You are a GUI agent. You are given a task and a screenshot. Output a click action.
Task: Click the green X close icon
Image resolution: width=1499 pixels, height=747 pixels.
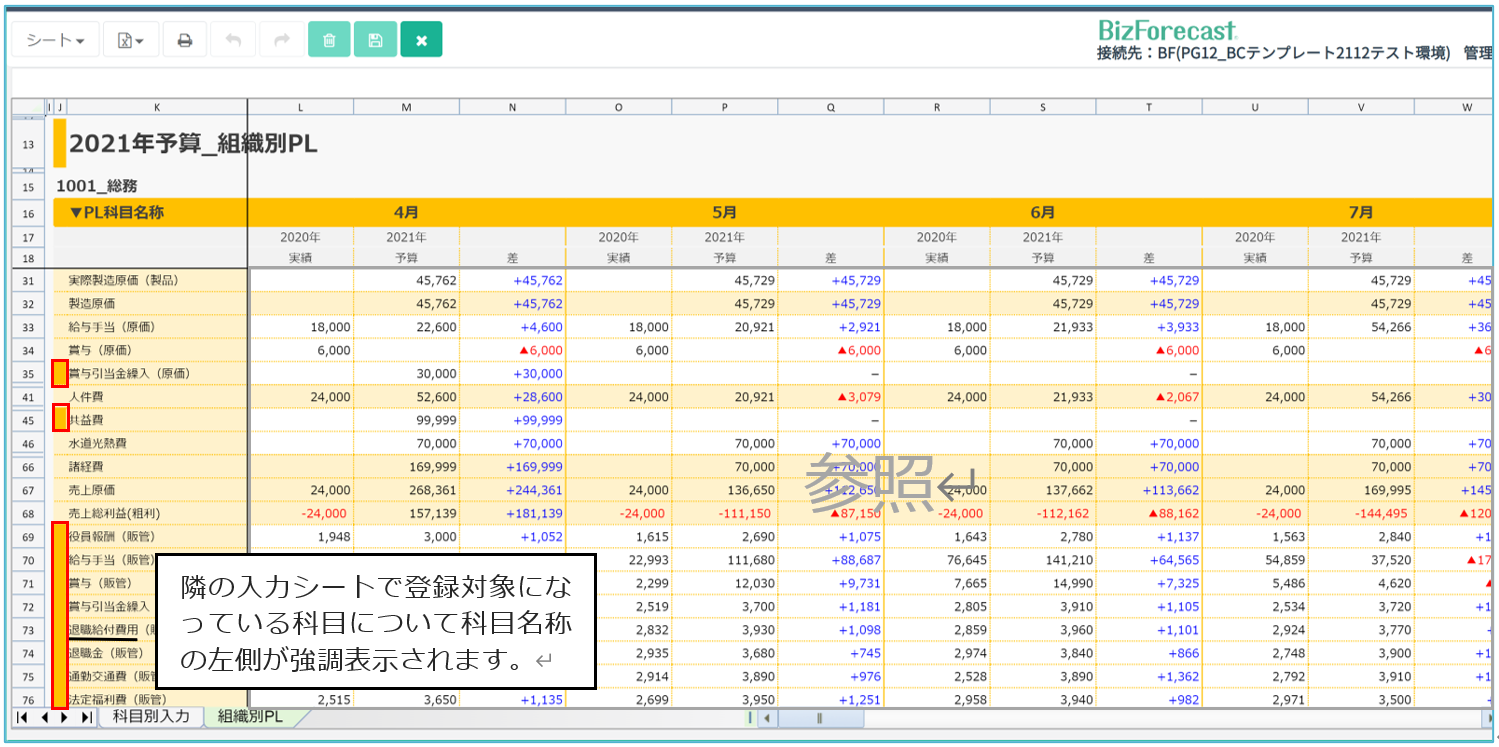point(421,40)
